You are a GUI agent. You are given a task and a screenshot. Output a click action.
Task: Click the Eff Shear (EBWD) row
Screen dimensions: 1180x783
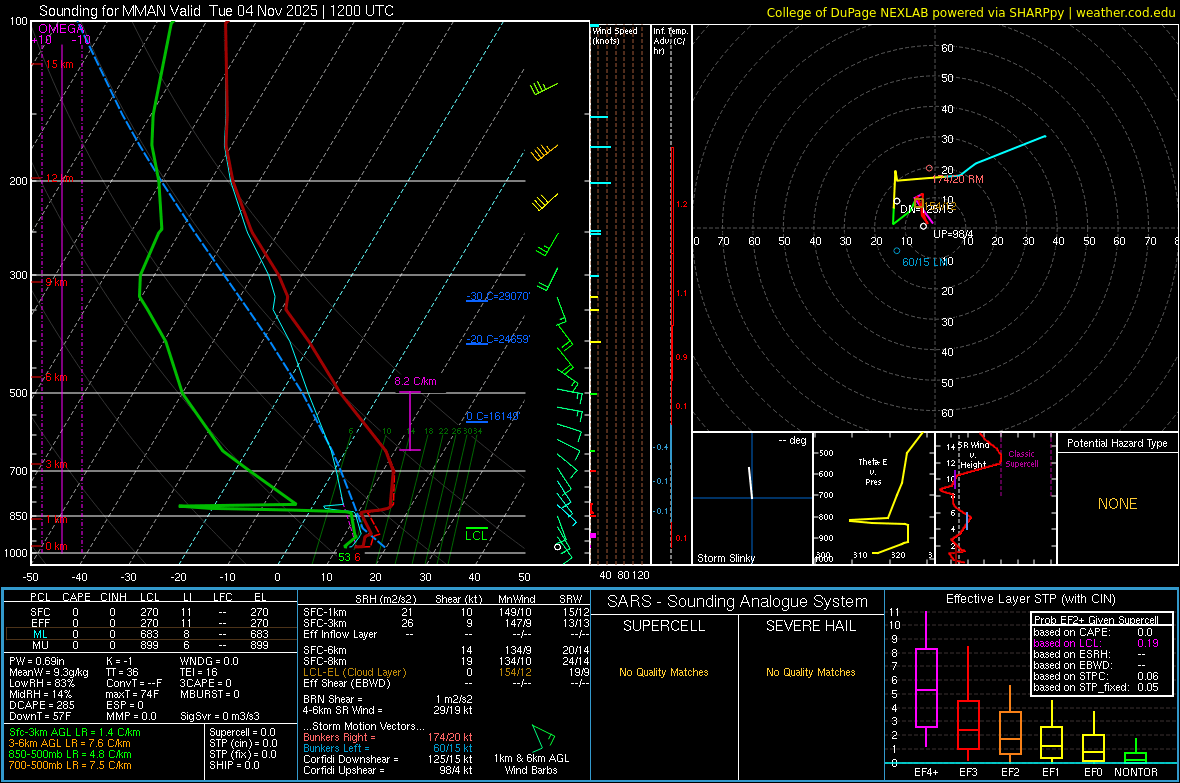[x=446, y=684]
